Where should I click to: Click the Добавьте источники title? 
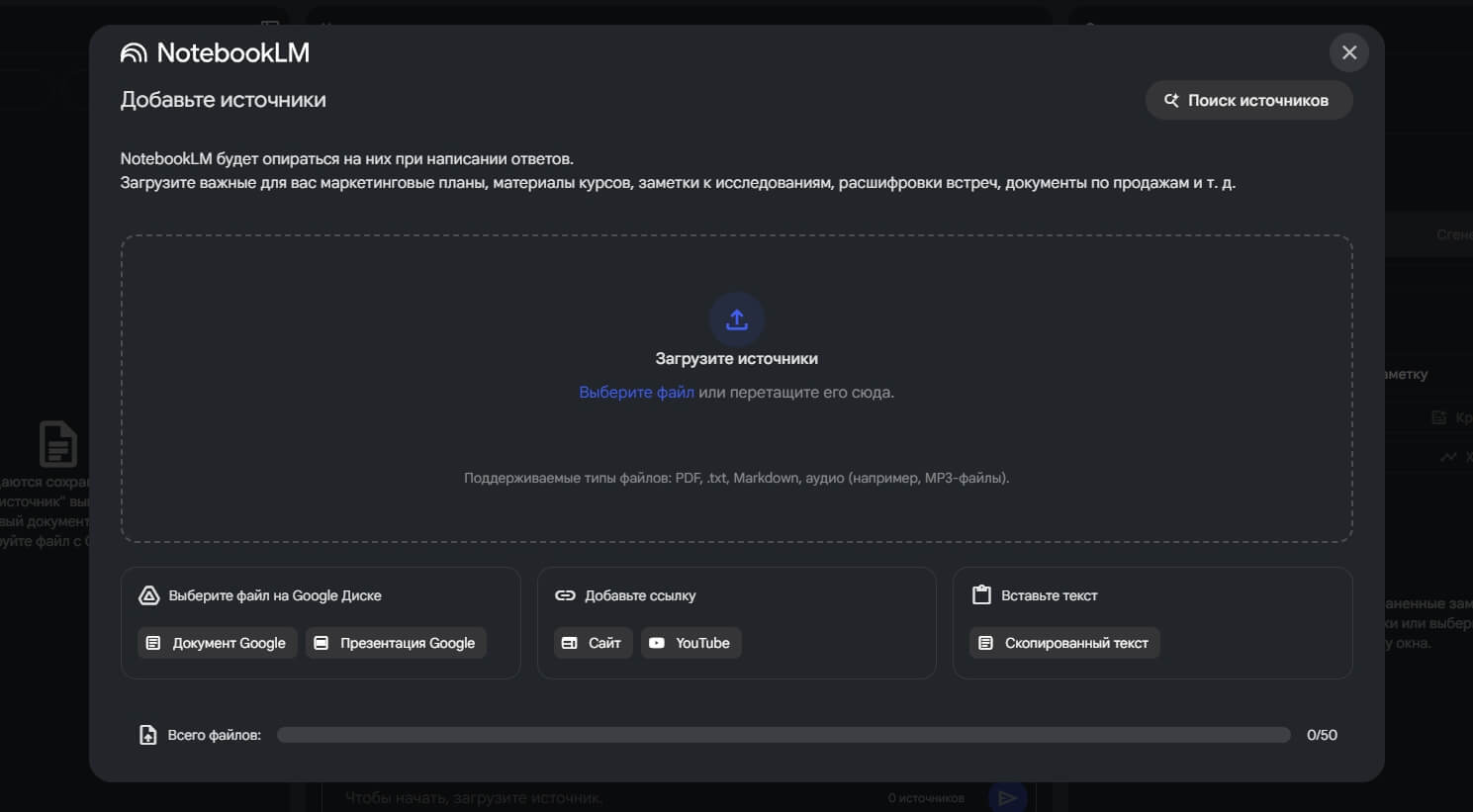[x=224, y=100]
